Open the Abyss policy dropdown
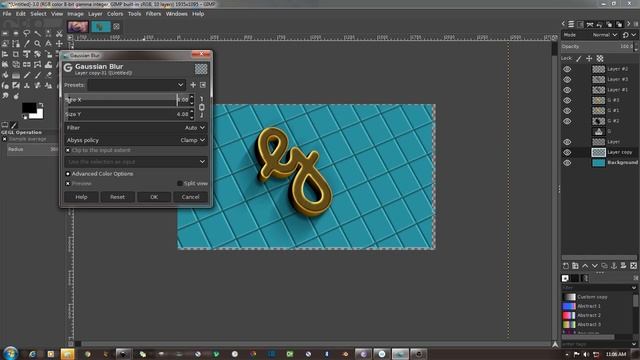The width and height of the screenshot is (640, 360). pyautogui.click(x=136, y=140)
